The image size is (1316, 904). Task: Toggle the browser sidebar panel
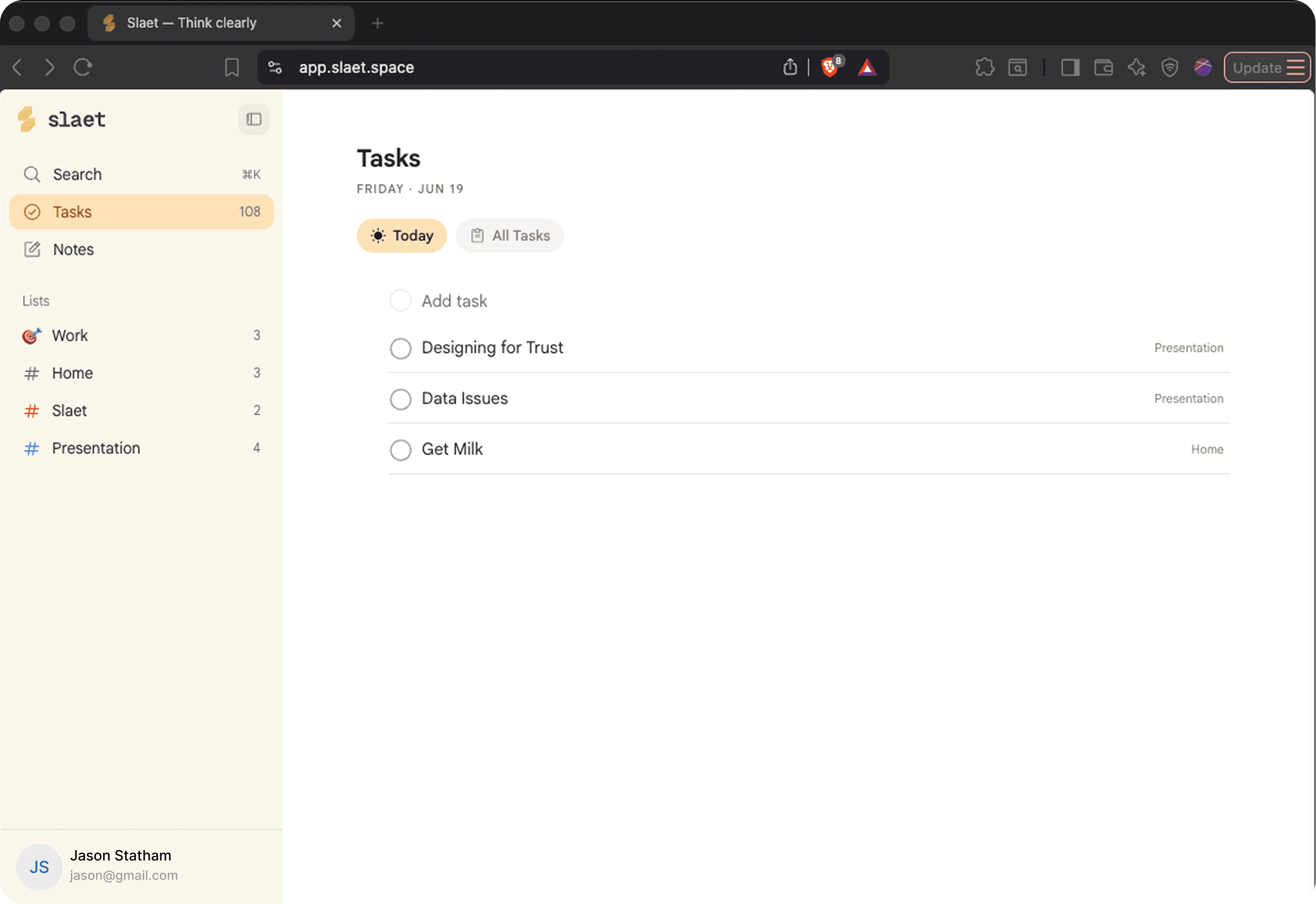tap(1070, 67)
